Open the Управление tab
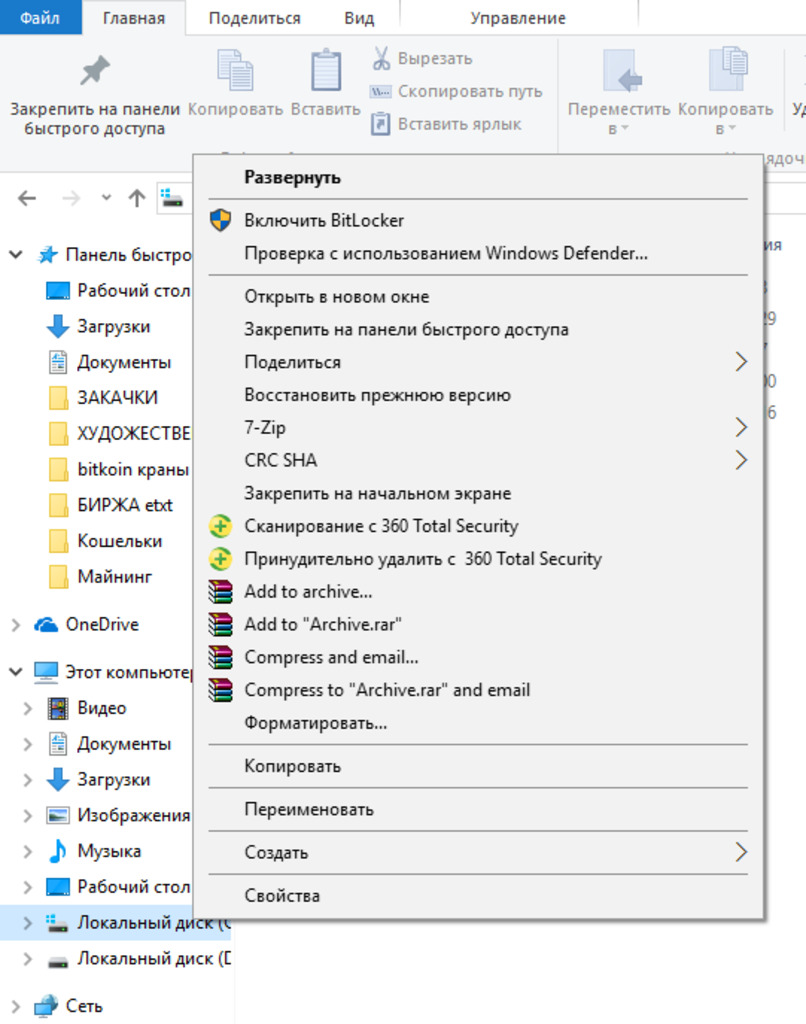The image size is (806, 1024). (x=518, y=18)
